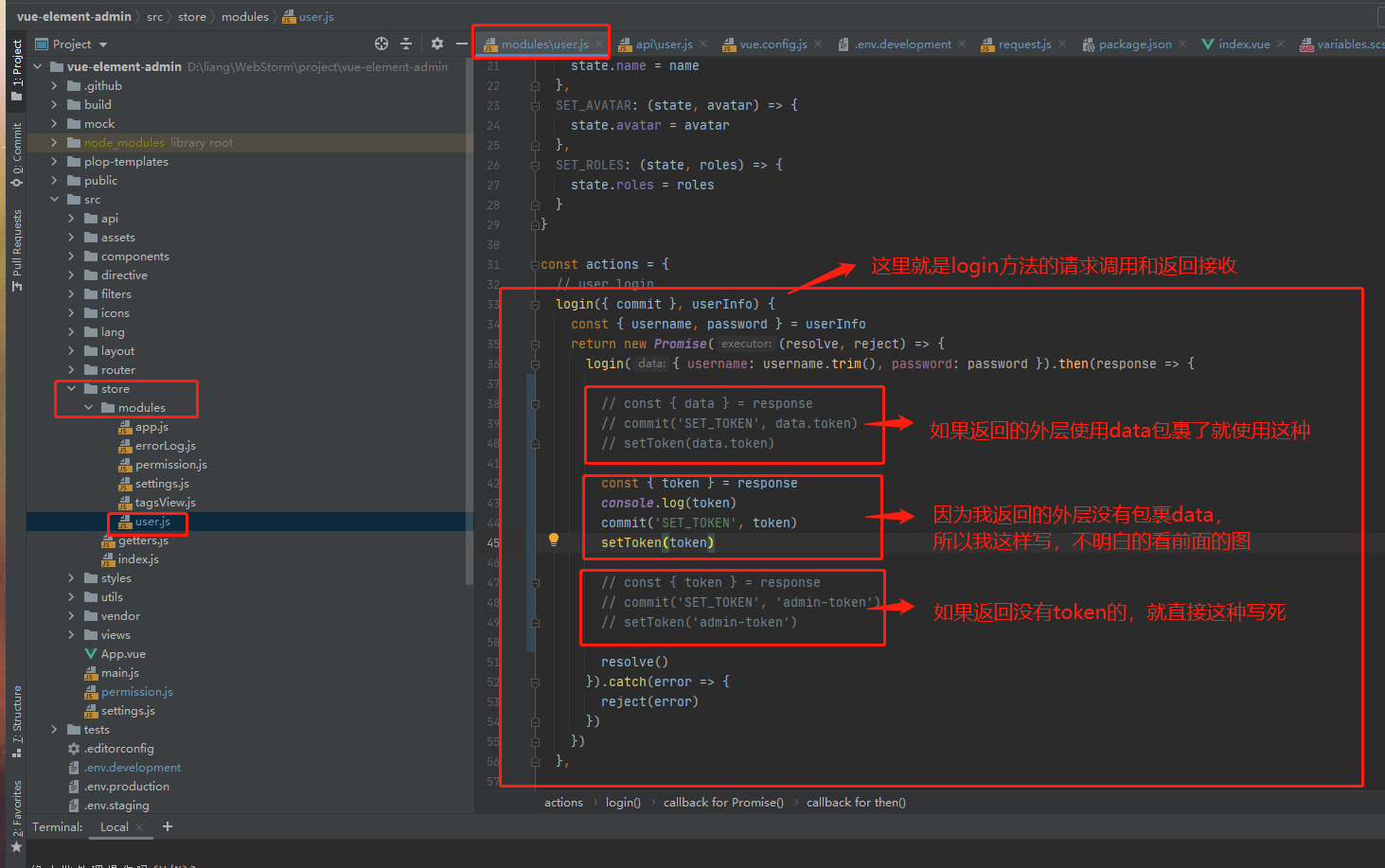1385x868 pixels.
Task: Close the package.json tab
Action: point(1182,44)
